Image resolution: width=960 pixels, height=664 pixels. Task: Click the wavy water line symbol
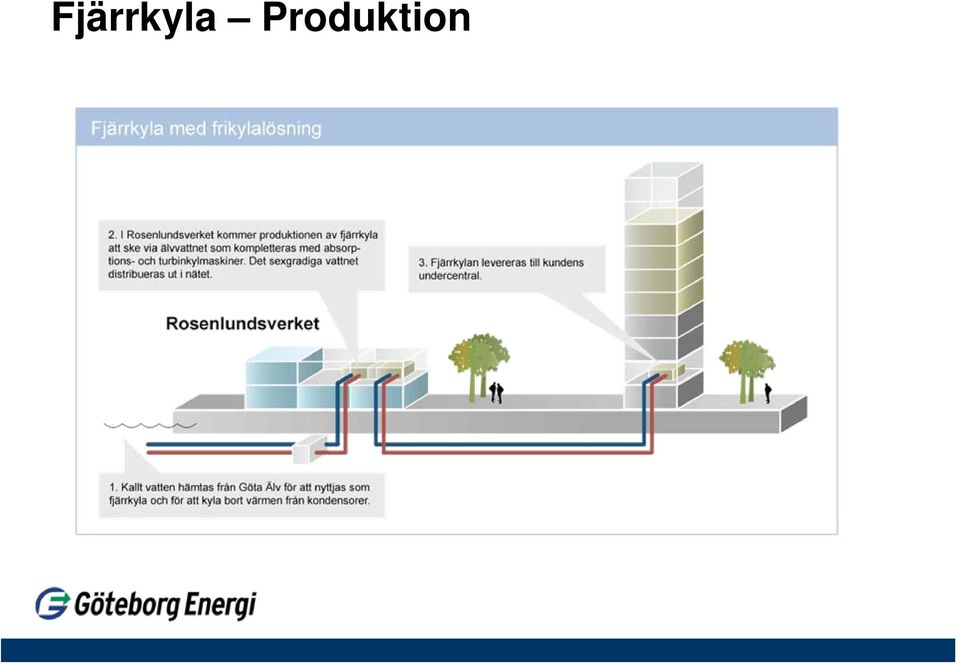click(150, 425)
